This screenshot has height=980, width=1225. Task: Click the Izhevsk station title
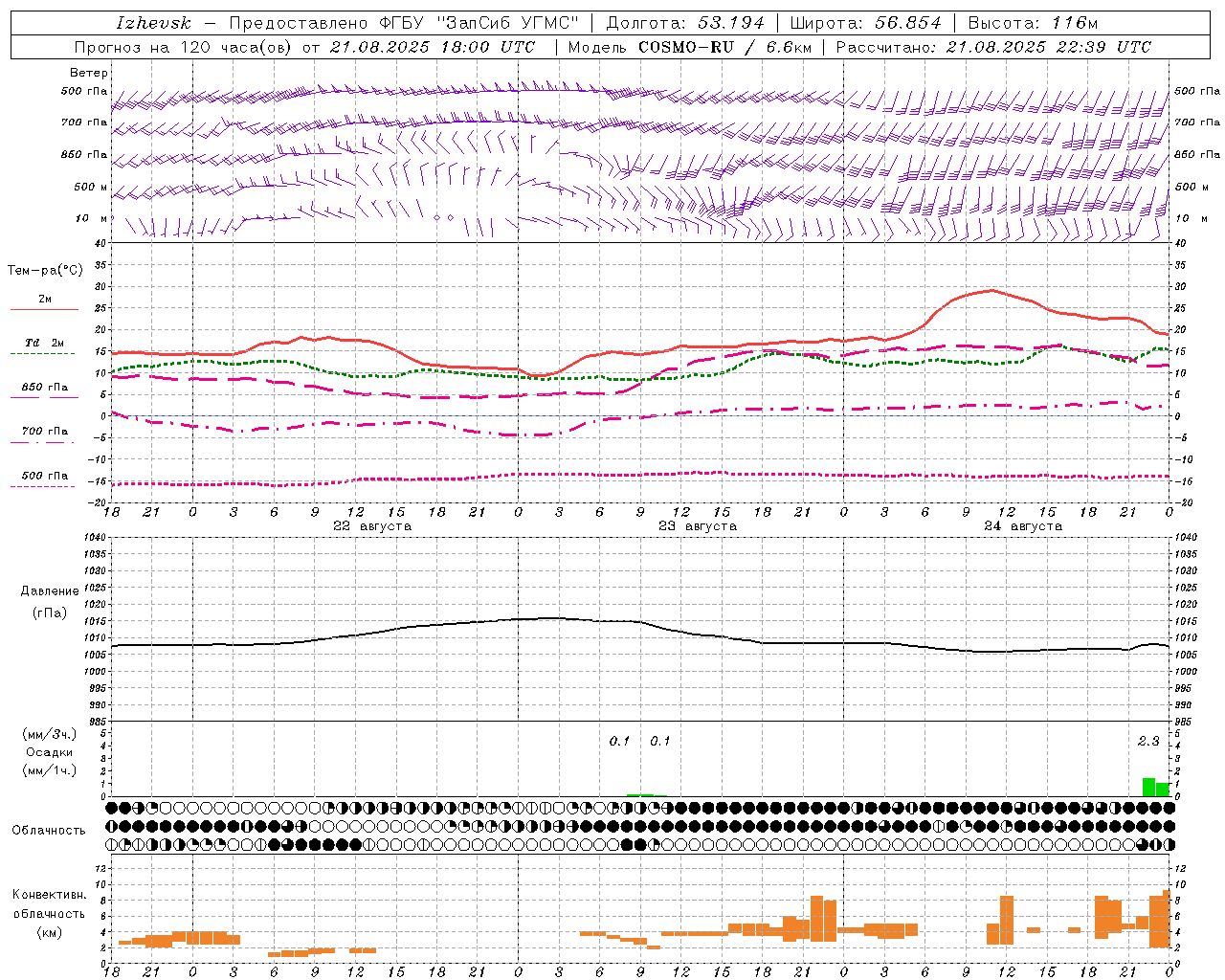(153, 23)
